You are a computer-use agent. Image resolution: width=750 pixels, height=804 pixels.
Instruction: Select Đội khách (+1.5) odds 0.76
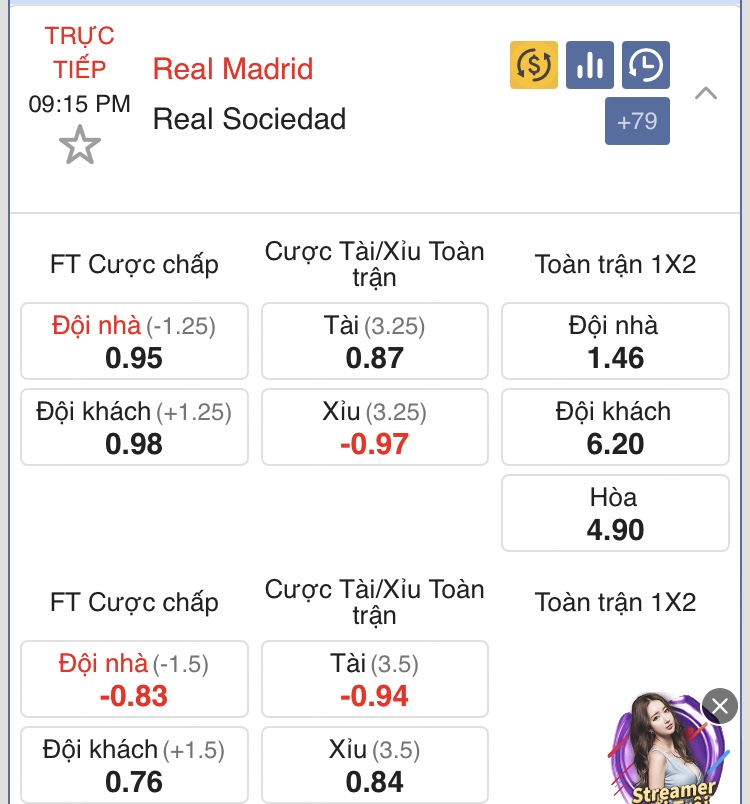click(134, 765)
